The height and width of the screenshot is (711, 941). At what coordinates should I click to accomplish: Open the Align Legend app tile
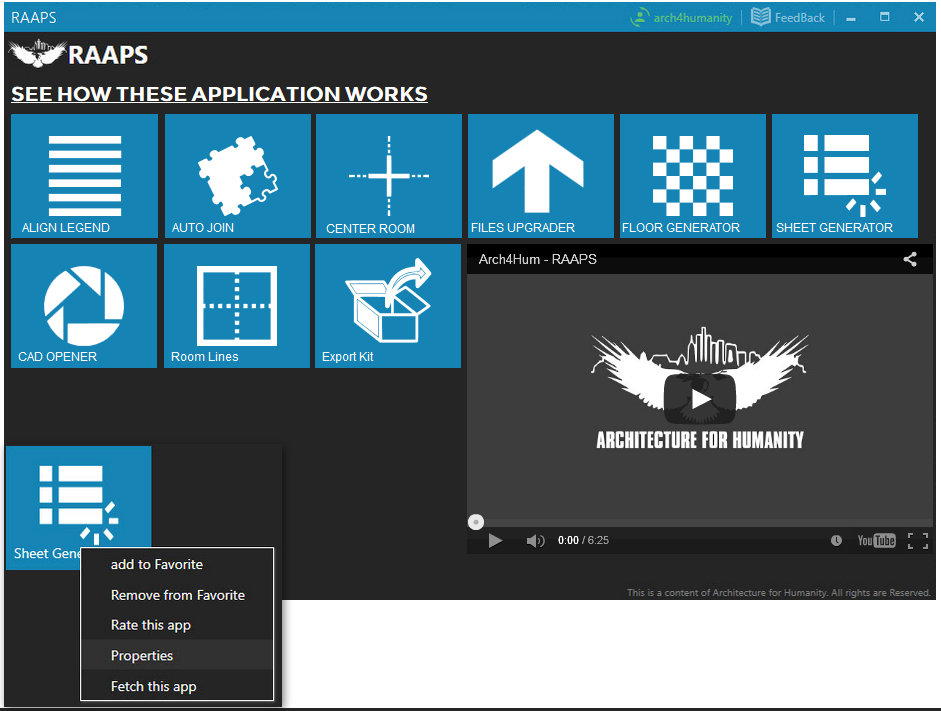pos(85,176)
